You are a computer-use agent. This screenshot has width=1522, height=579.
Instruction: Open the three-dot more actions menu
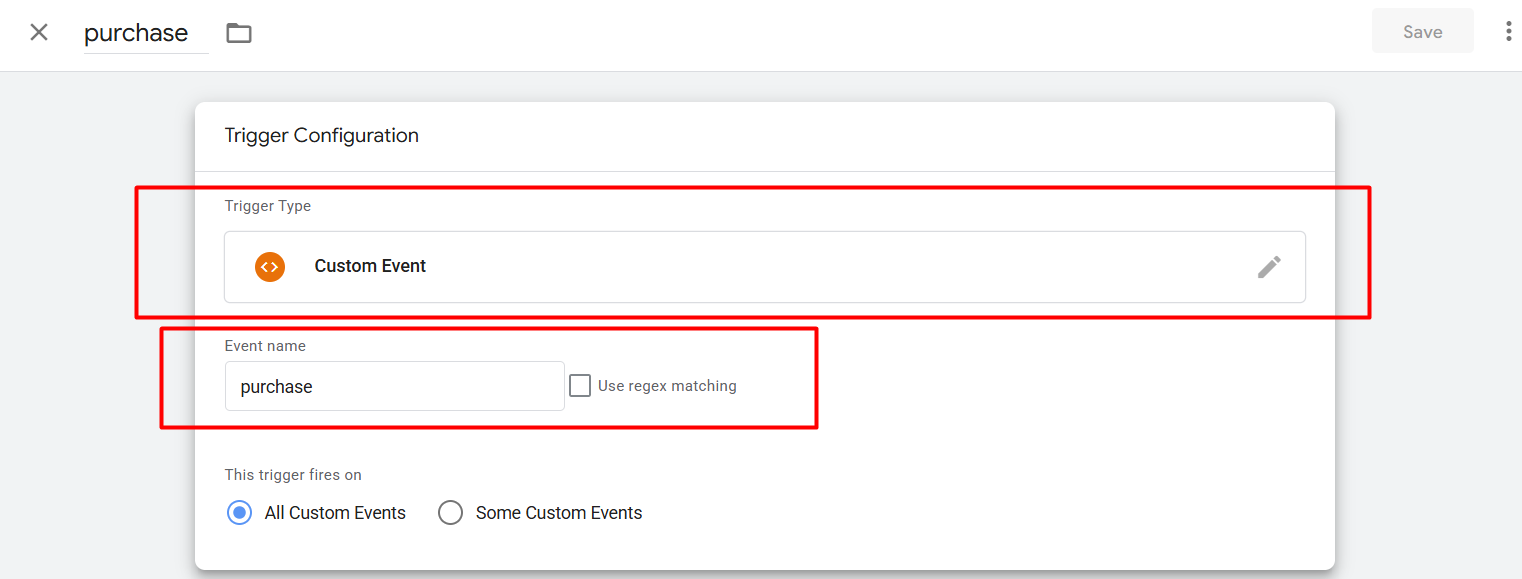[x=1508, y=32]
